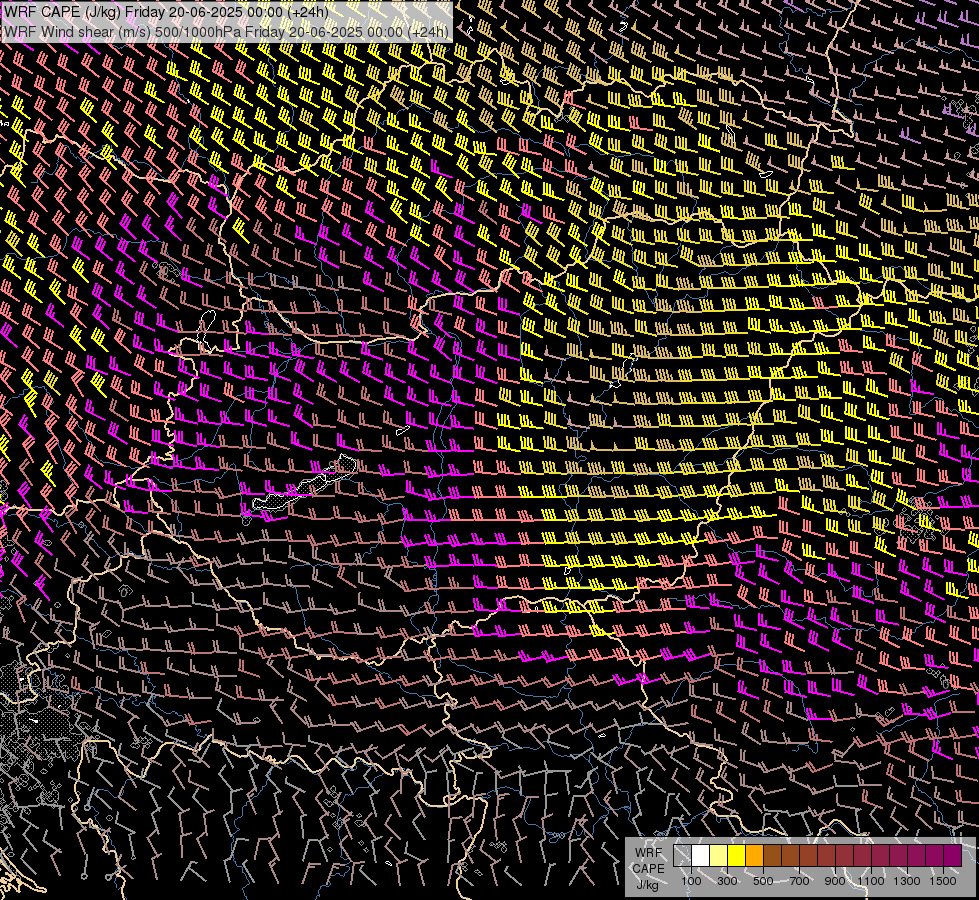Image resolution: width=979 pixels, height=900 pixels.
Task: Select the bright yellow CAPE legend swatch
Action: tap(737, 856)
